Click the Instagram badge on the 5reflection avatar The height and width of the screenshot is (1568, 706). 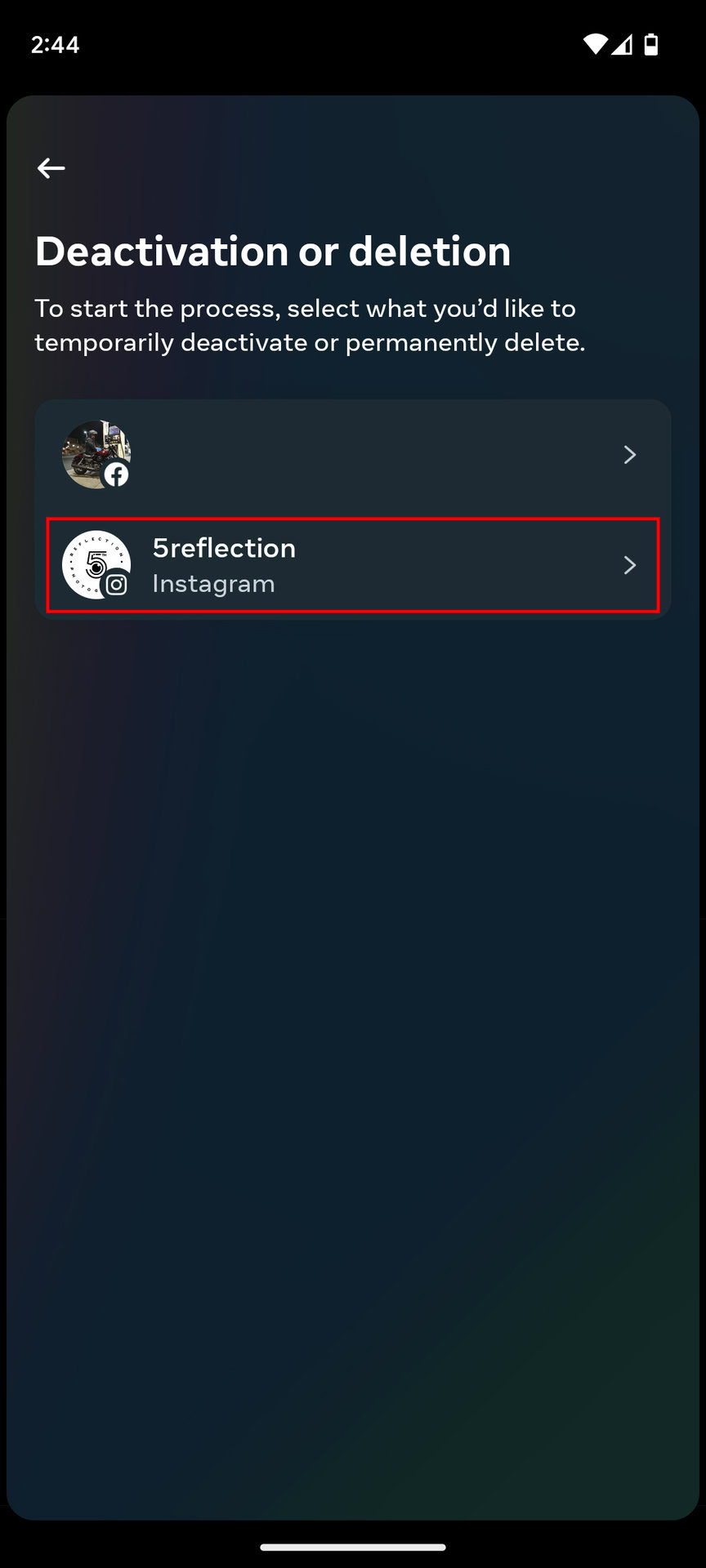117,585
